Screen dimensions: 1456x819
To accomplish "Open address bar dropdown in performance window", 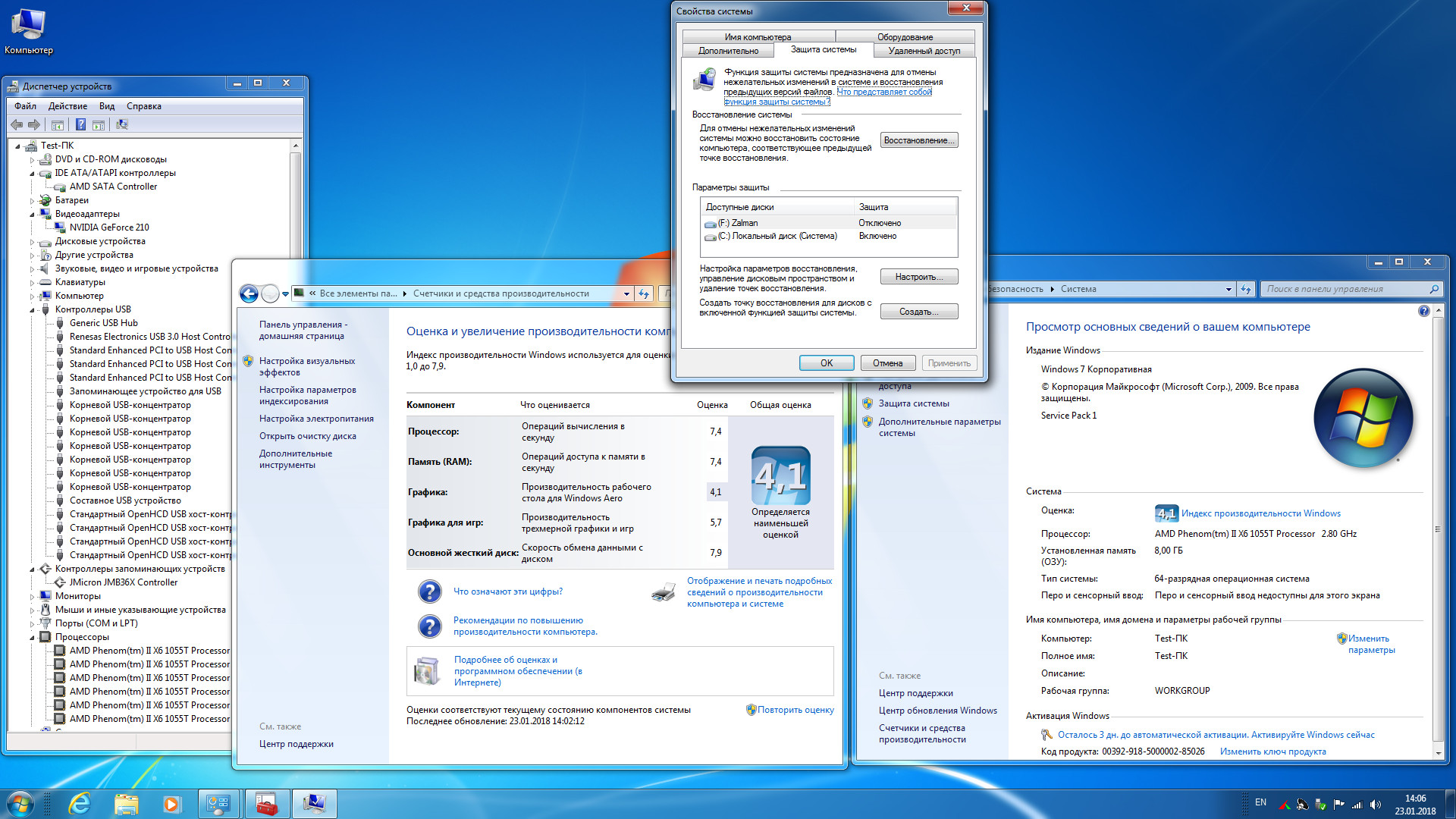I will (626, 293).
